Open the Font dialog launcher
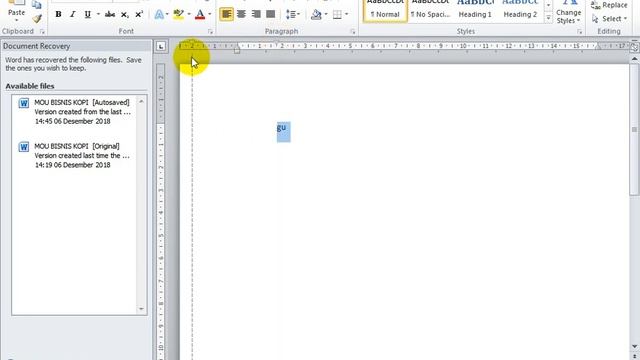Image resolution: width=640 pixels, height=360 pixels. tap(211, 31)
